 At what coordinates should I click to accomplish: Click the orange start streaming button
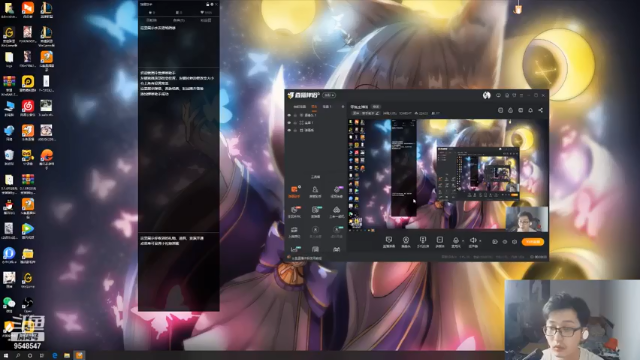[x=533, y=242]
